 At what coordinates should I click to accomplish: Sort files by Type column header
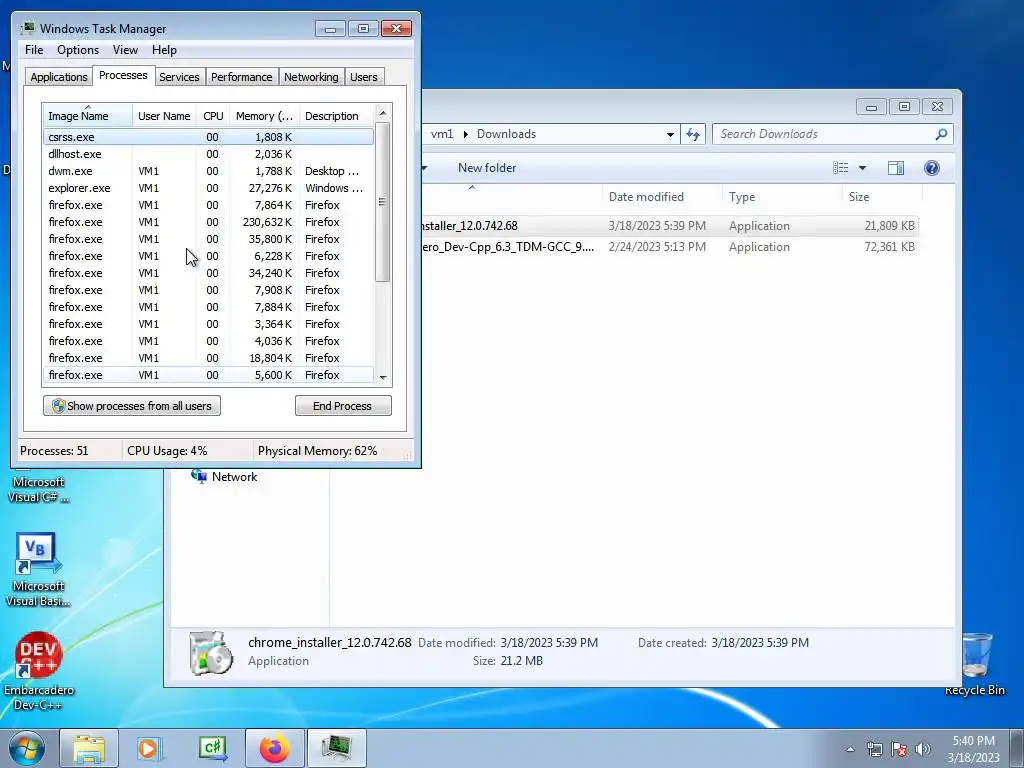click(x=781, y=197)
